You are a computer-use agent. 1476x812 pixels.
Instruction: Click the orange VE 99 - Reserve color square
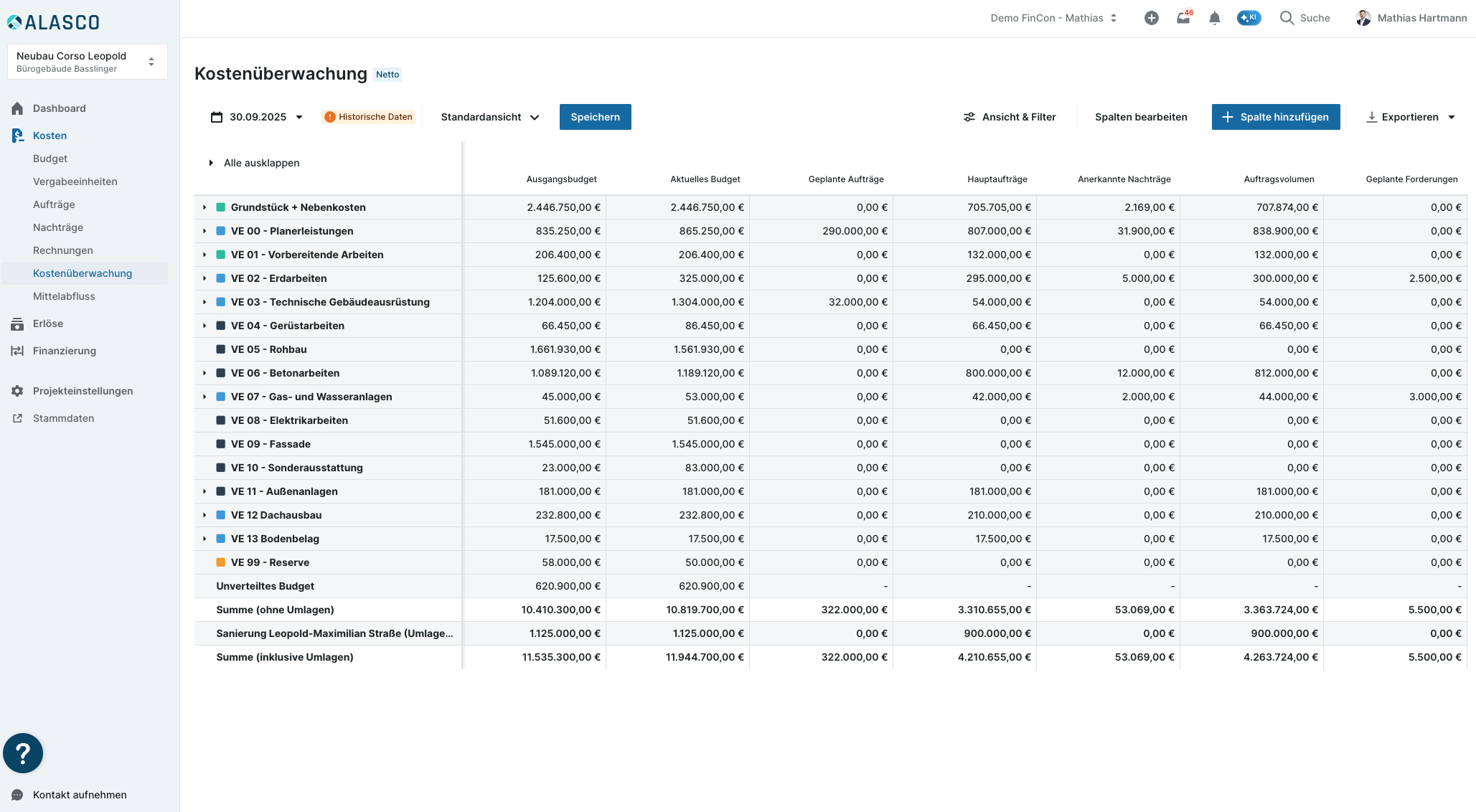click(221, 562)
